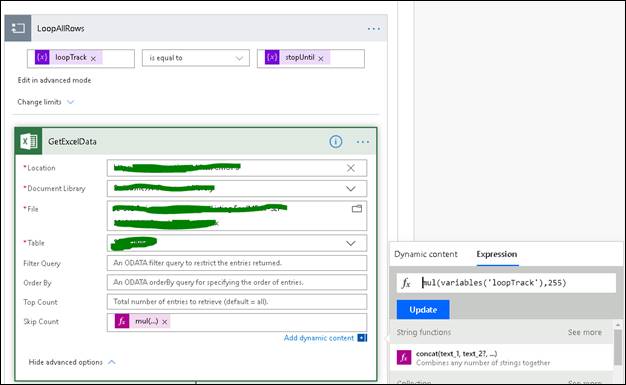
Task: Click the LoopAllRows loop icon
Action: point(18,28)
